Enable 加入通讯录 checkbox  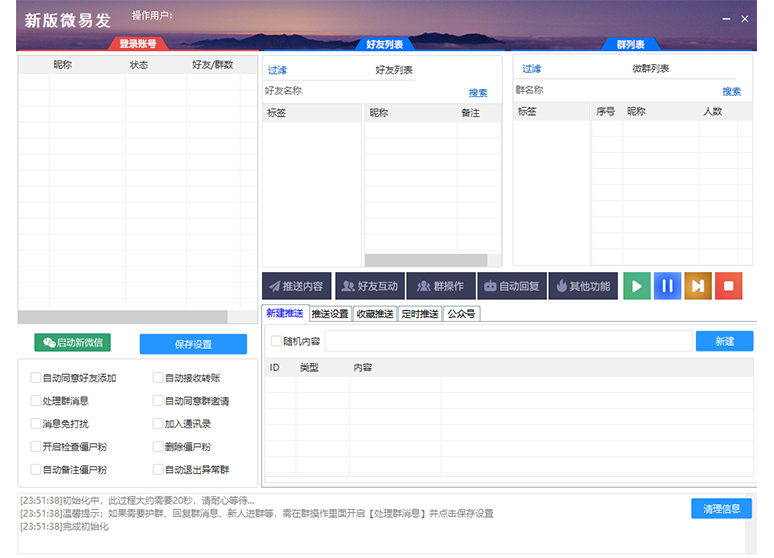tap(158, 423)
